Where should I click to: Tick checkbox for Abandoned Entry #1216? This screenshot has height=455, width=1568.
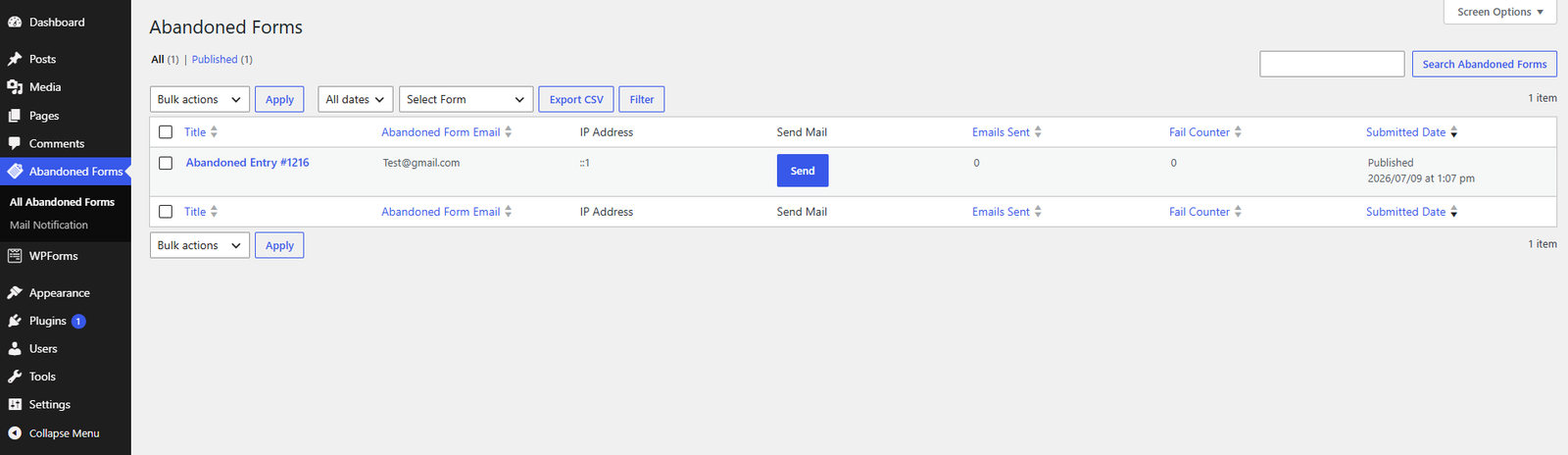[166, 163]
